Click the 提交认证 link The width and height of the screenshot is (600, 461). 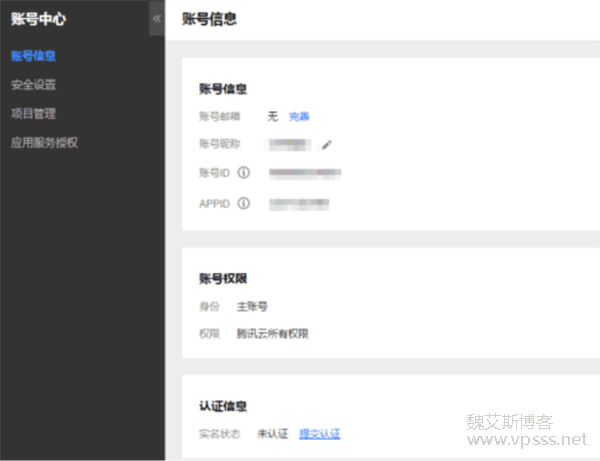(x=320, y=434)
